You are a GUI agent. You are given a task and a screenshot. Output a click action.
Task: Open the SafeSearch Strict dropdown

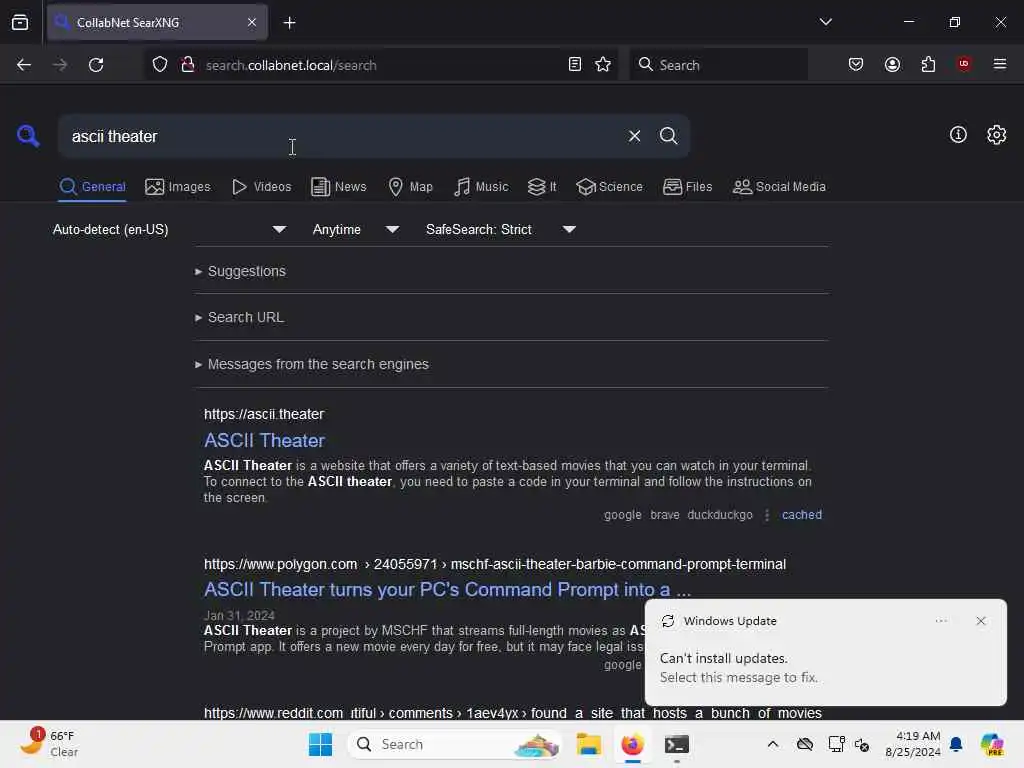tap(500, 229)
